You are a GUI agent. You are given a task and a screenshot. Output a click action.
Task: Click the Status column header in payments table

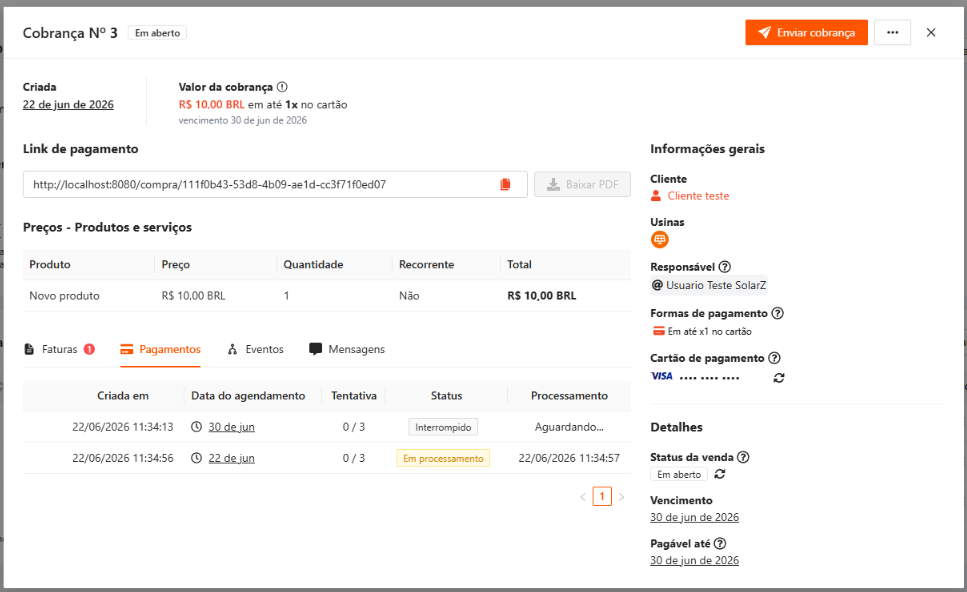(x=446, y=396)
